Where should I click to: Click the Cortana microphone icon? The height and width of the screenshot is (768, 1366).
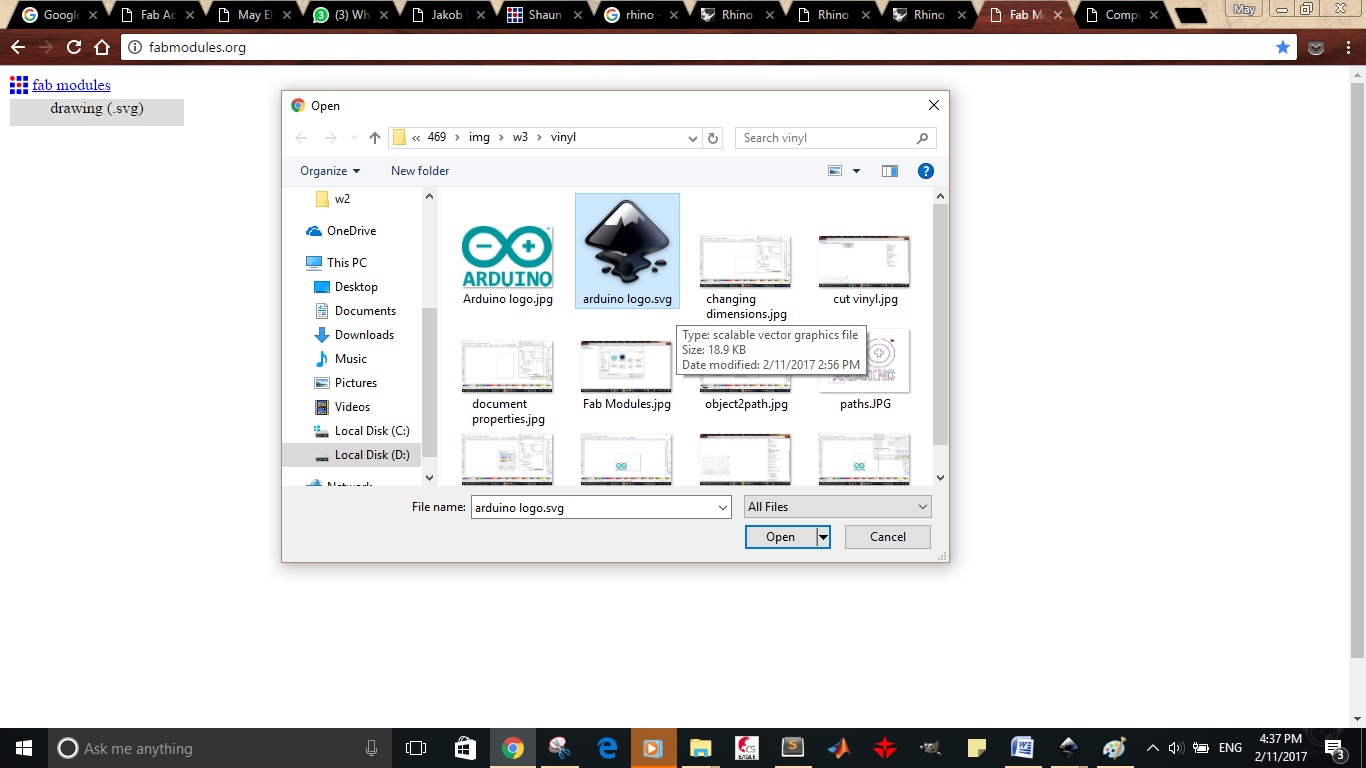372,748
